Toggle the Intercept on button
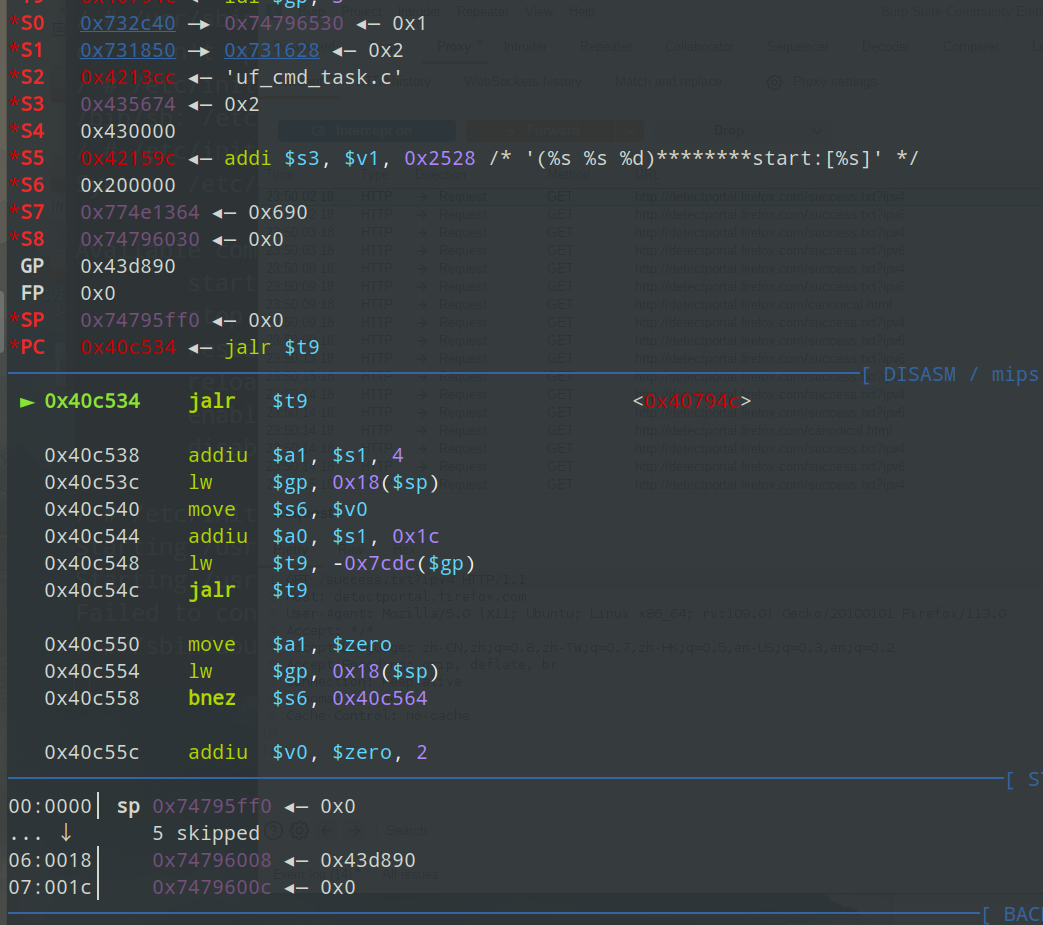 pos(366,131)
